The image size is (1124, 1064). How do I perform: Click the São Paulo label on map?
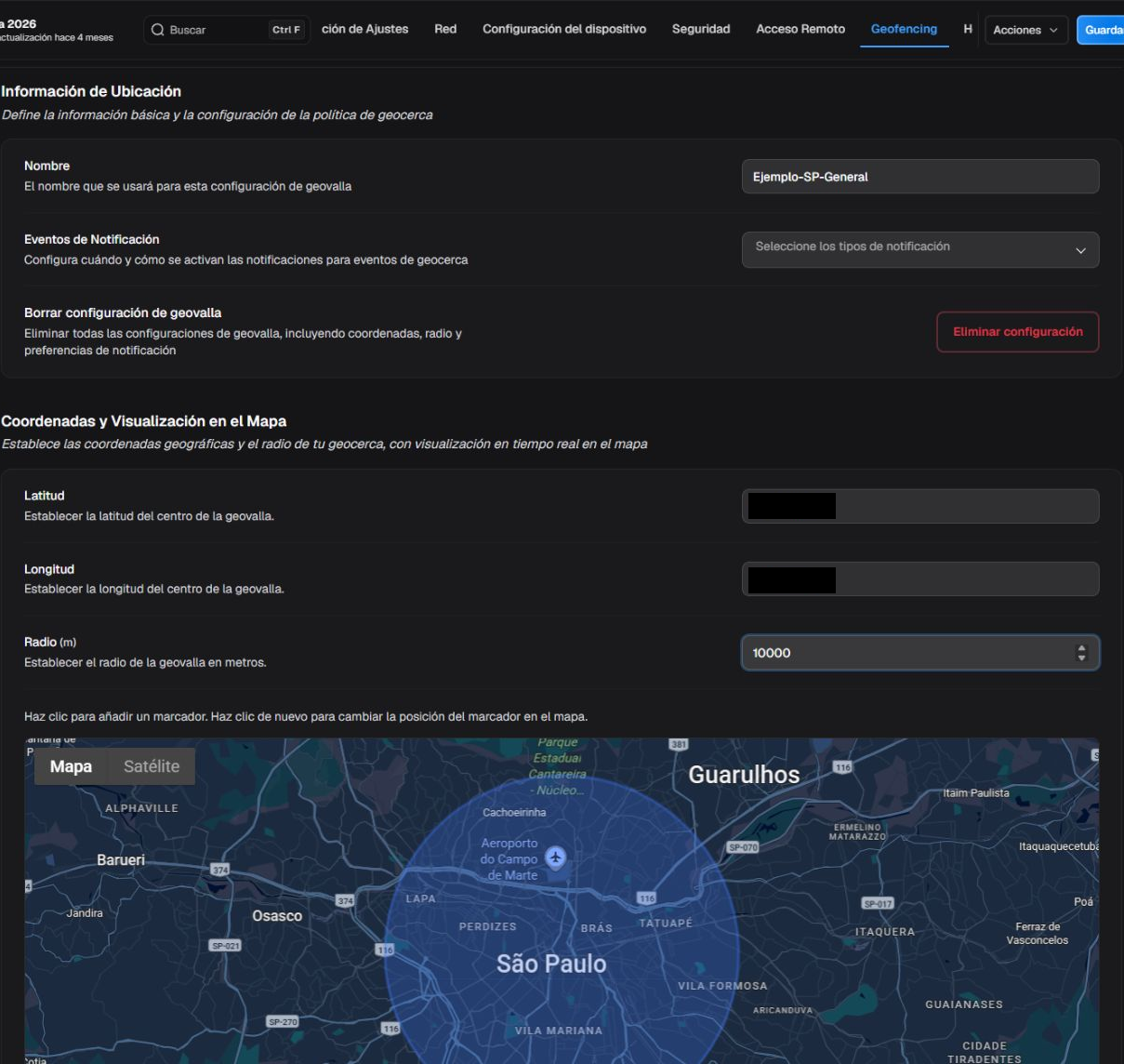[551, 964]
